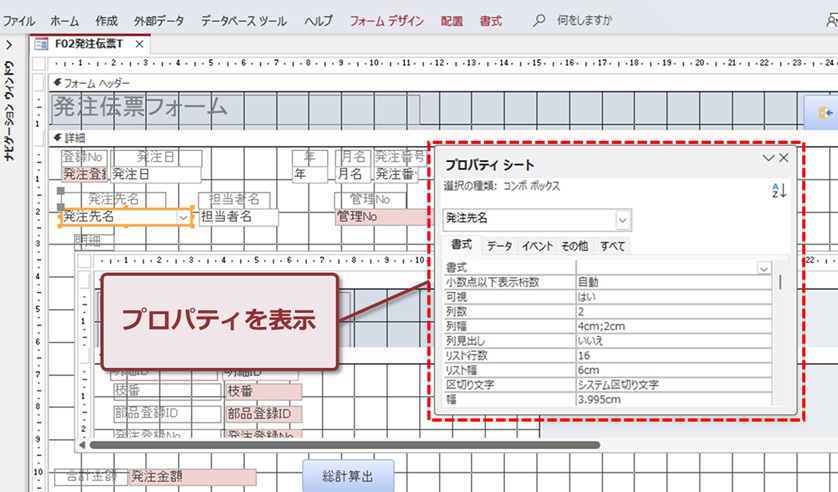Click the 列数 property value 2
This screenshot has height=492, width=838.
pos(674,311)
